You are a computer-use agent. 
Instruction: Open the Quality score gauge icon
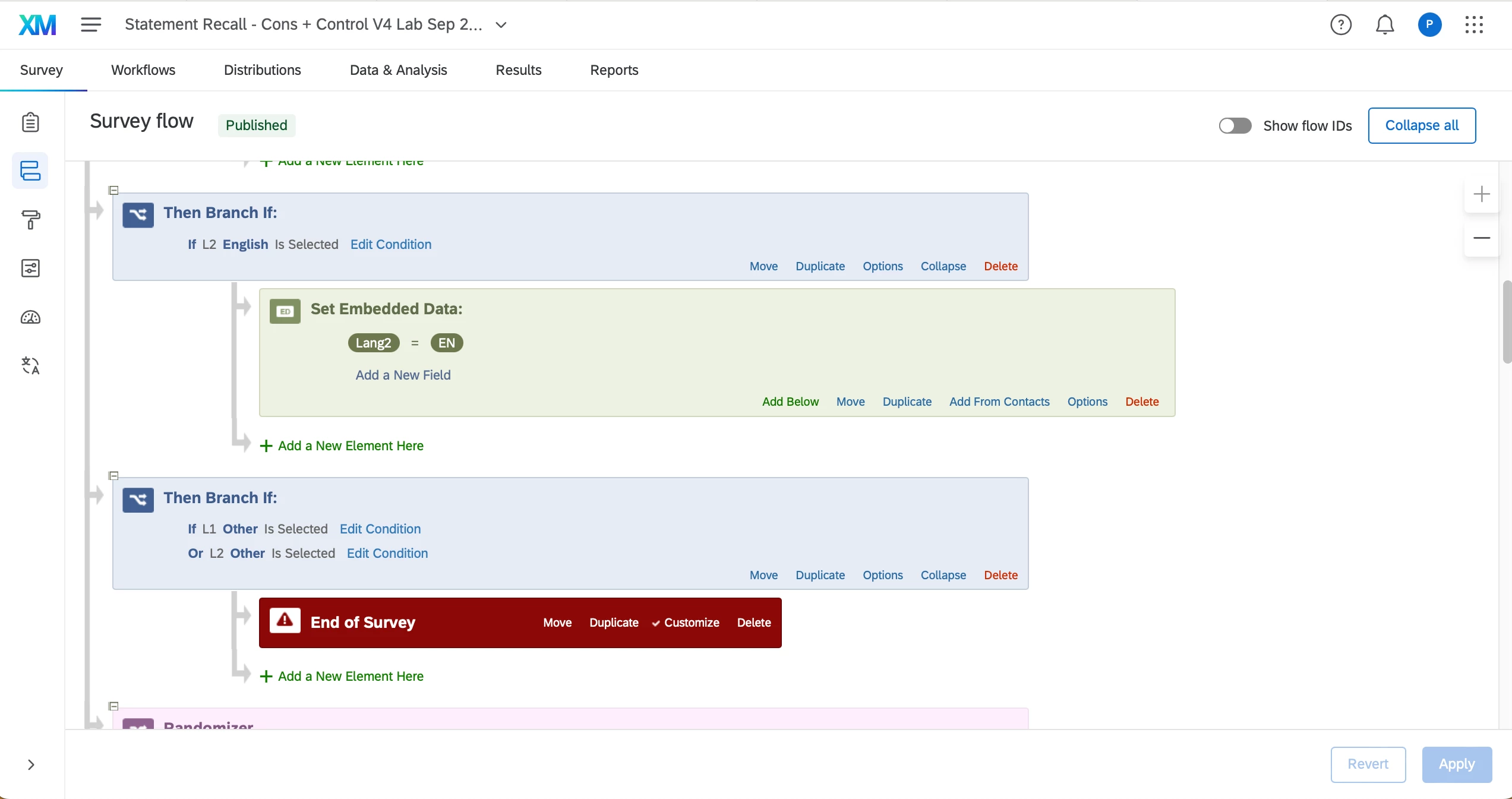pyautogui.click(x=30, y=317)
